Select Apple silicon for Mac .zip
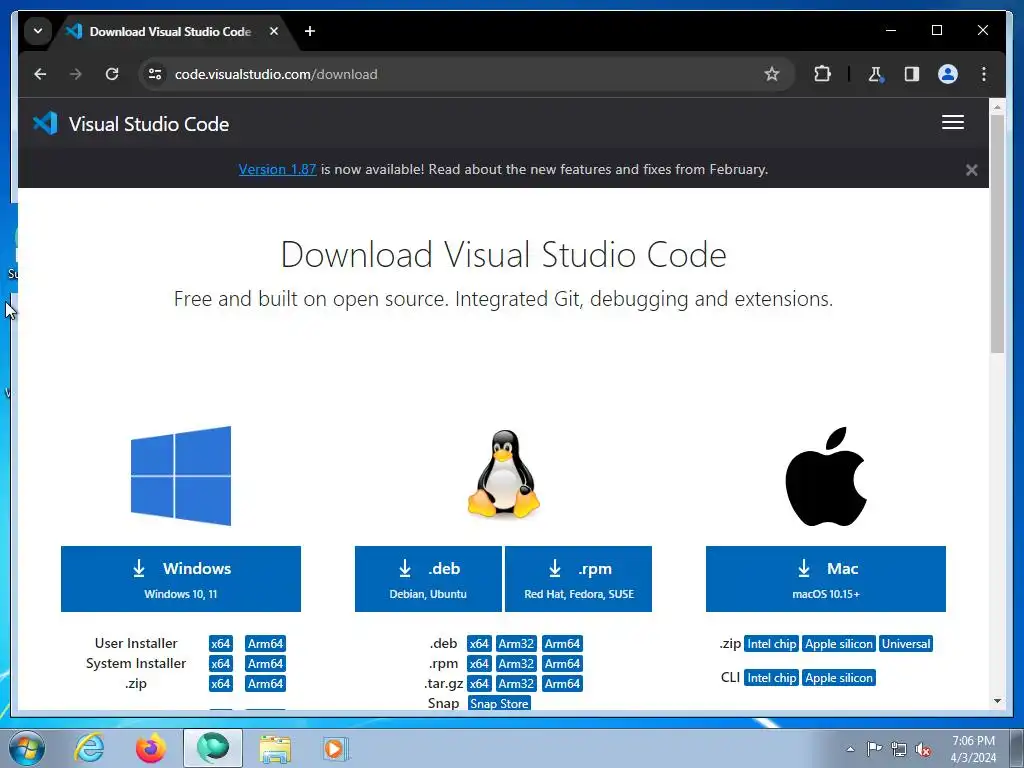Image resolution: width=1024 pixels, height=768 pixels. click(839, 644)
